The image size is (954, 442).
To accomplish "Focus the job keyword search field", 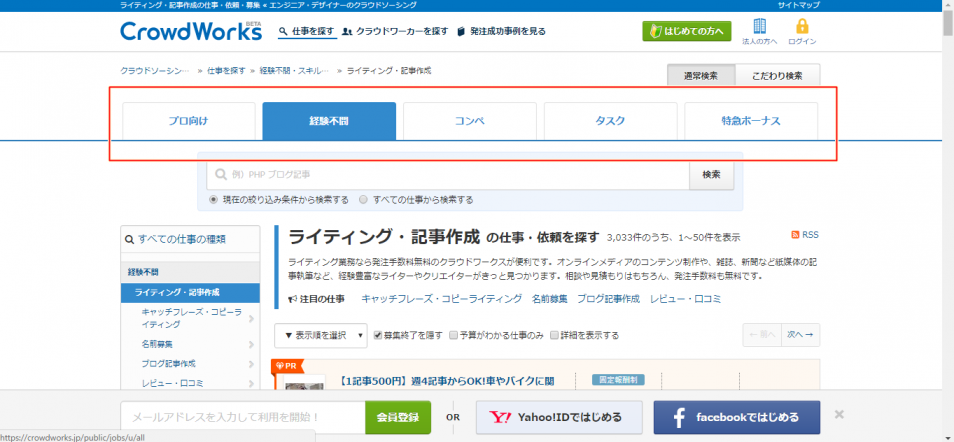I will (x=448, y=175).
